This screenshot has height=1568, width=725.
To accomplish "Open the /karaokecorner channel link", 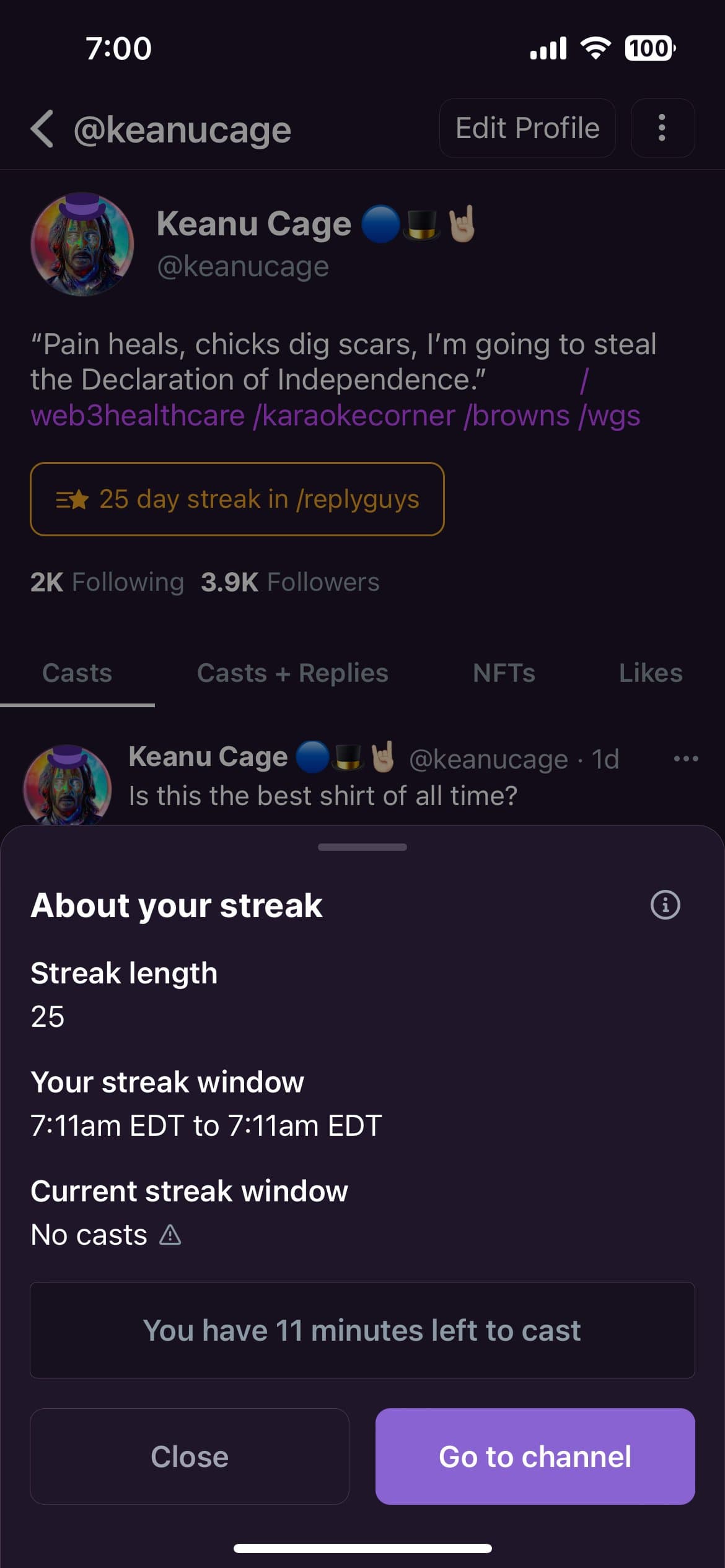I will [x=354, y=416].
